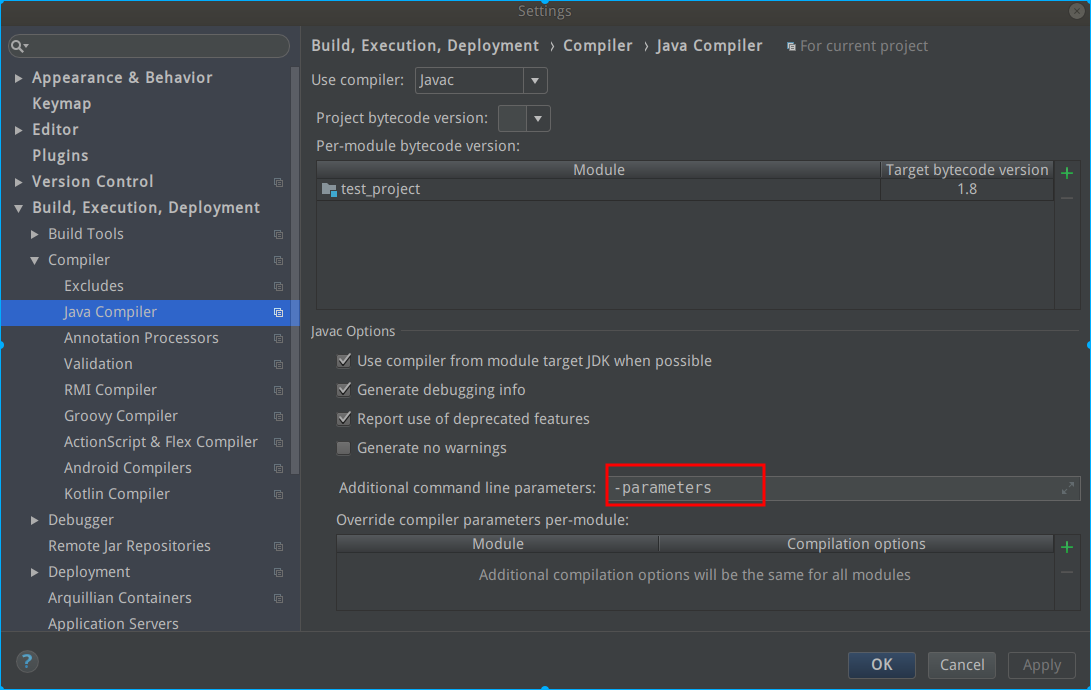Select Kotlin Compiler settings page
The width and height of the screenshot is (1091, 690).
(117, 494)
